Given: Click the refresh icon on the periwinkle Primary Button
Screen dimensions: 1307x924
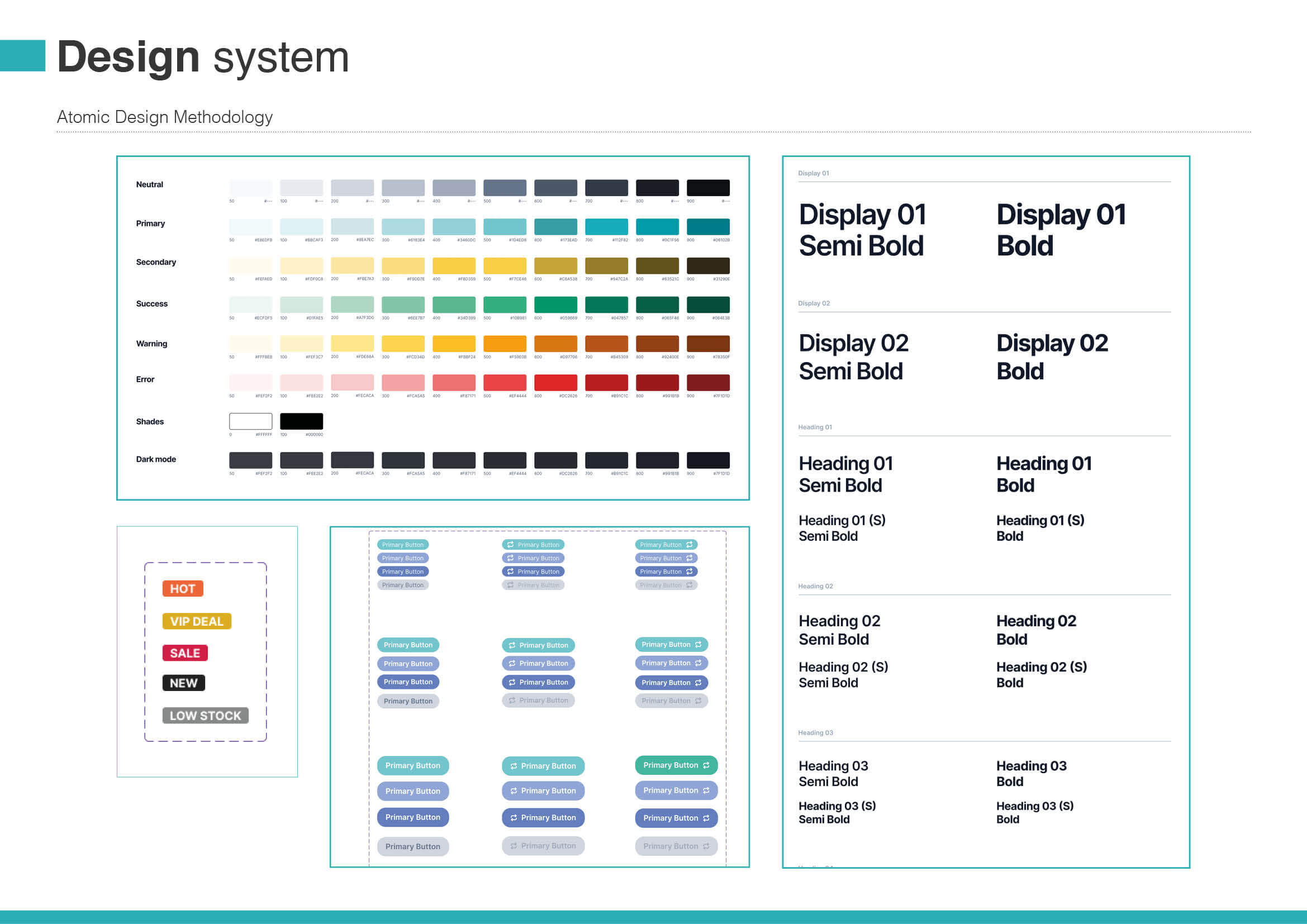Looking at the screenshot, I should click(x=512, y=664).
